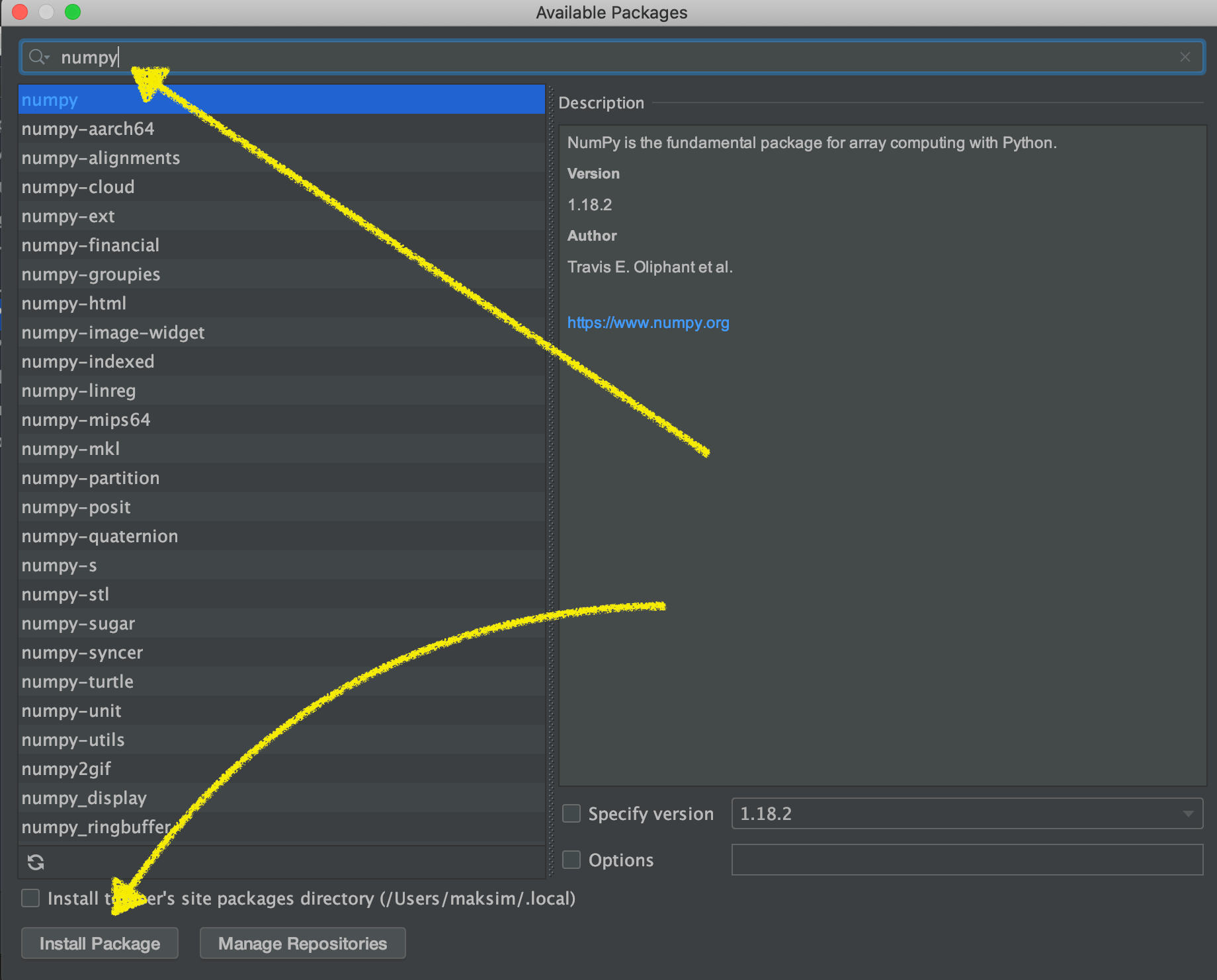Enable the Specify version checkbox

571,813
